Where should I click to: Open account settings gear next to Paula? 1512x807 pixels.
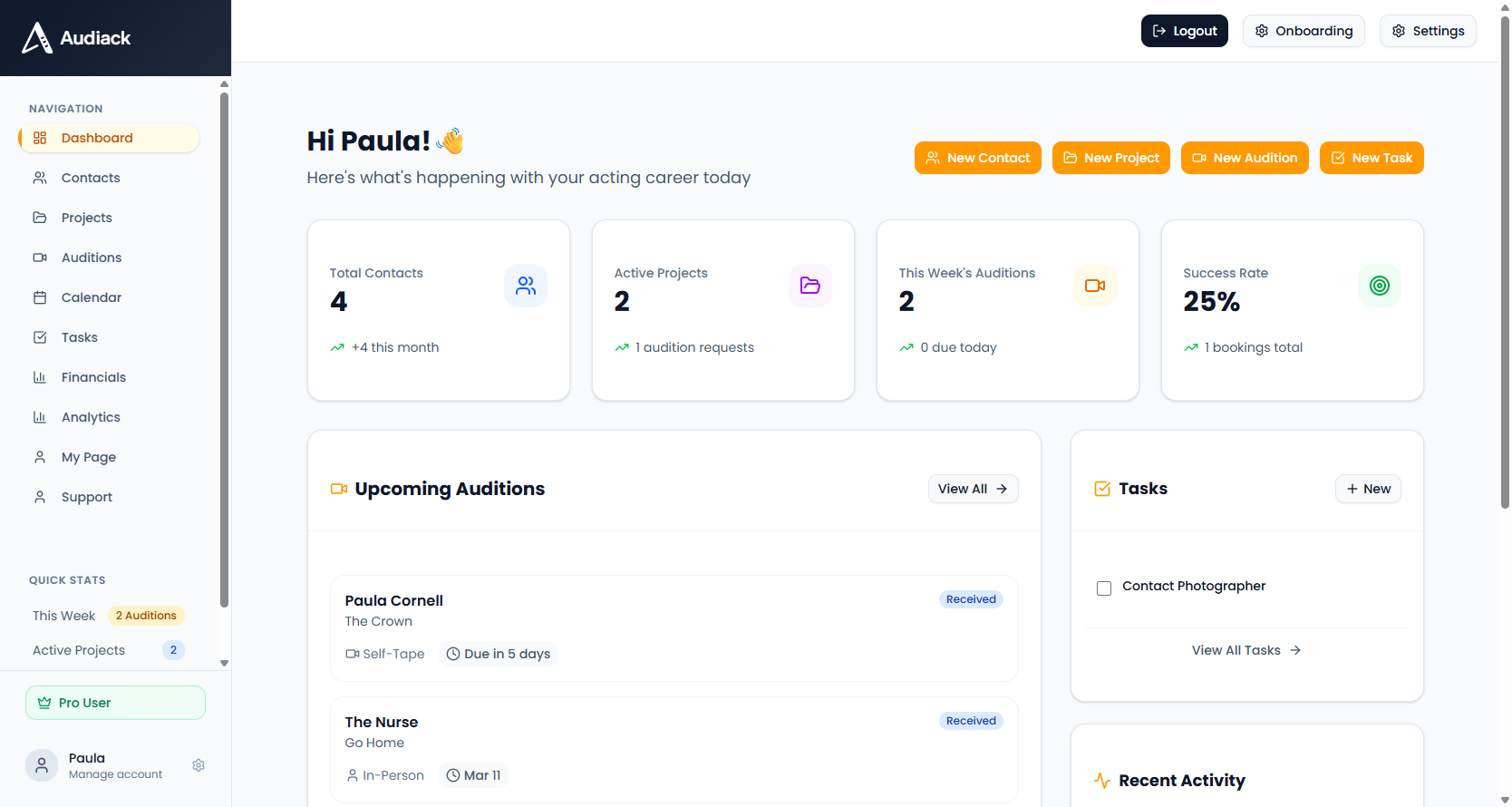[x=199, y=765]
